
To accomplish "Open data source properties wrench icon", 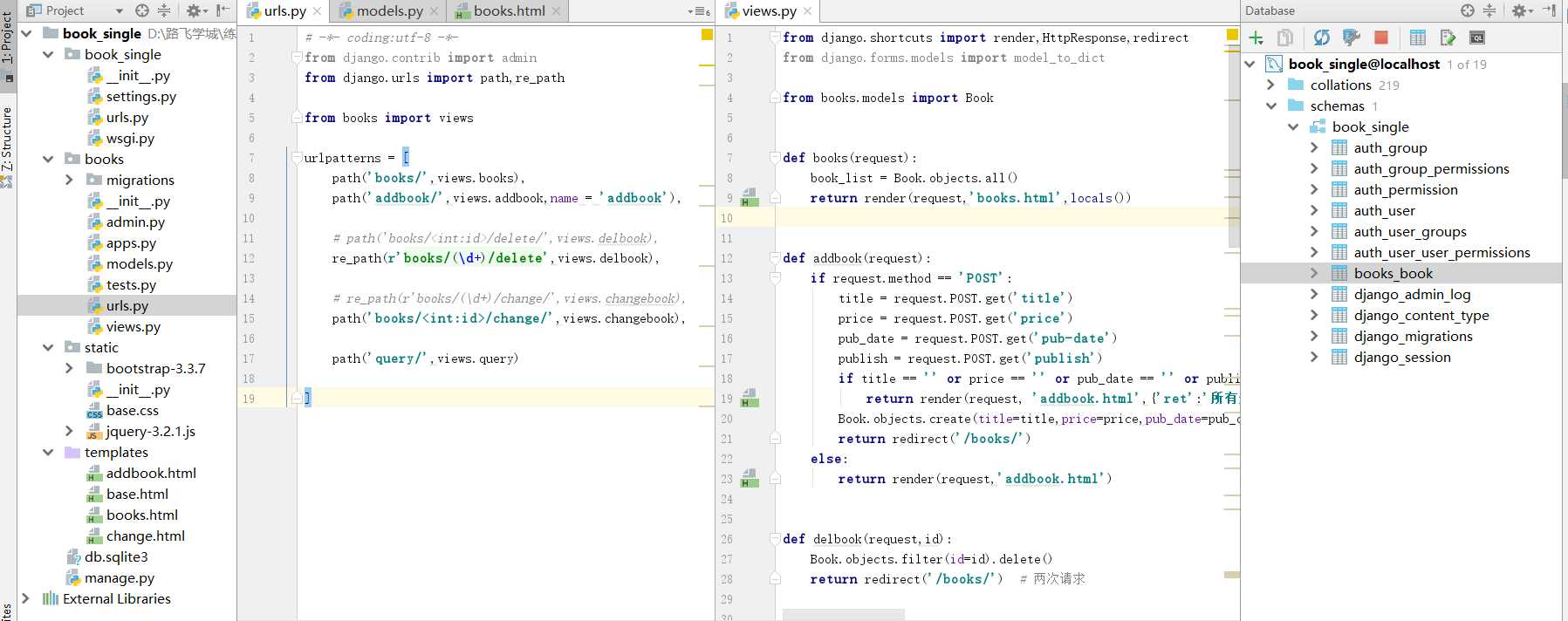I will tap(1352, 38).
